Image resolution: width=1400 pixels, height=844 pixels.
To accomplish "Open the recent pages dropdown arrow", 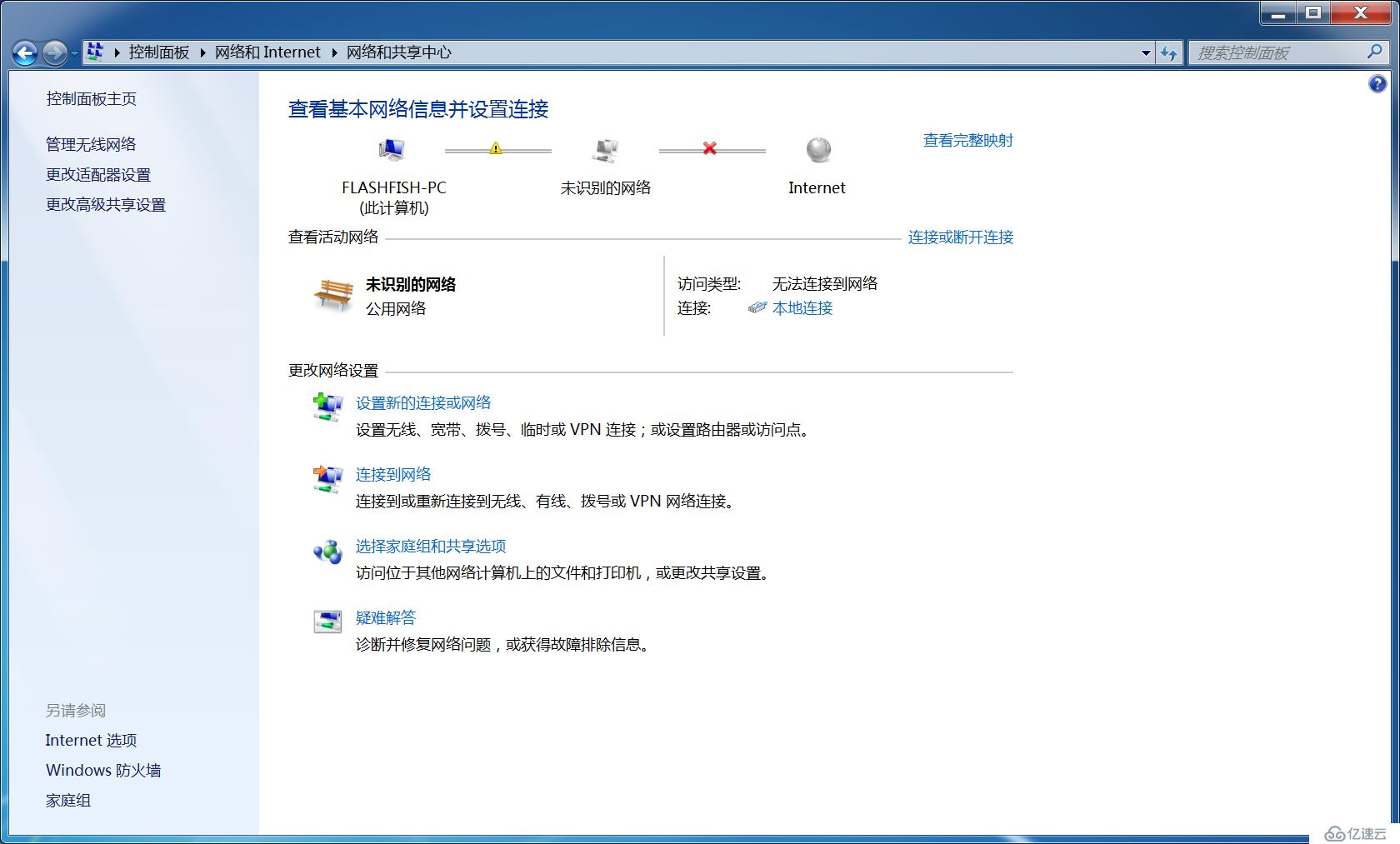I will tap(74, 53).
